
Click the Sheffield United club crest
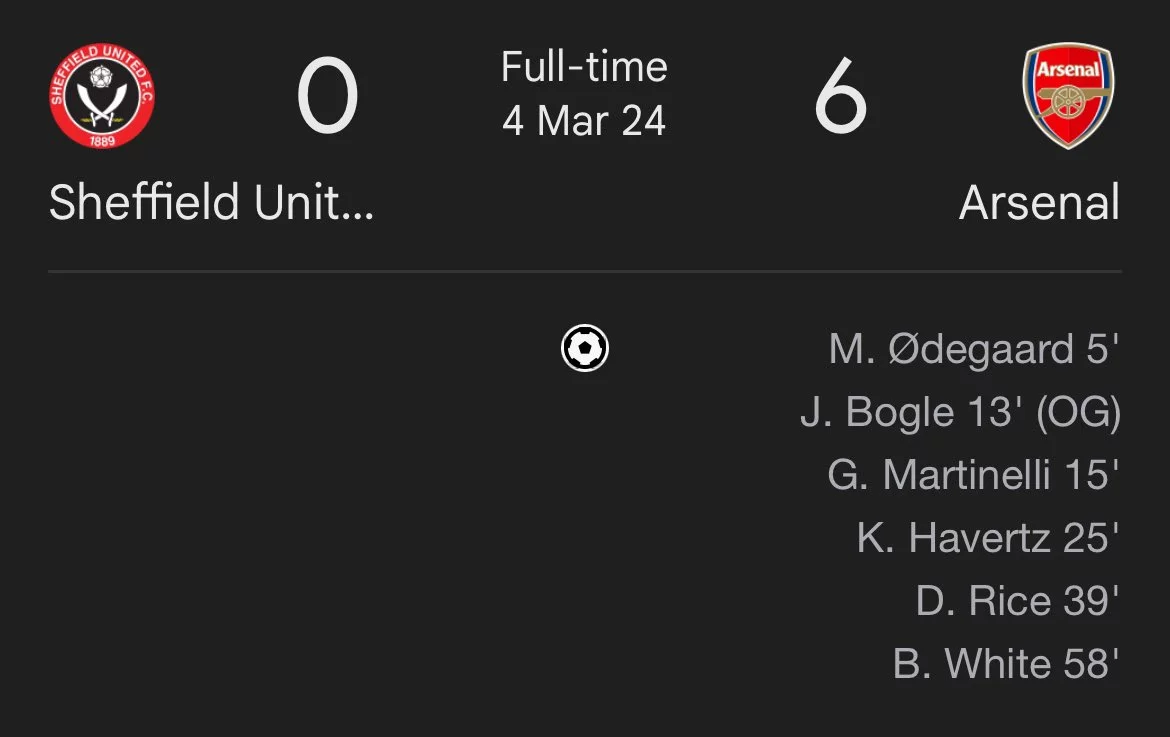tap(102, 95)
